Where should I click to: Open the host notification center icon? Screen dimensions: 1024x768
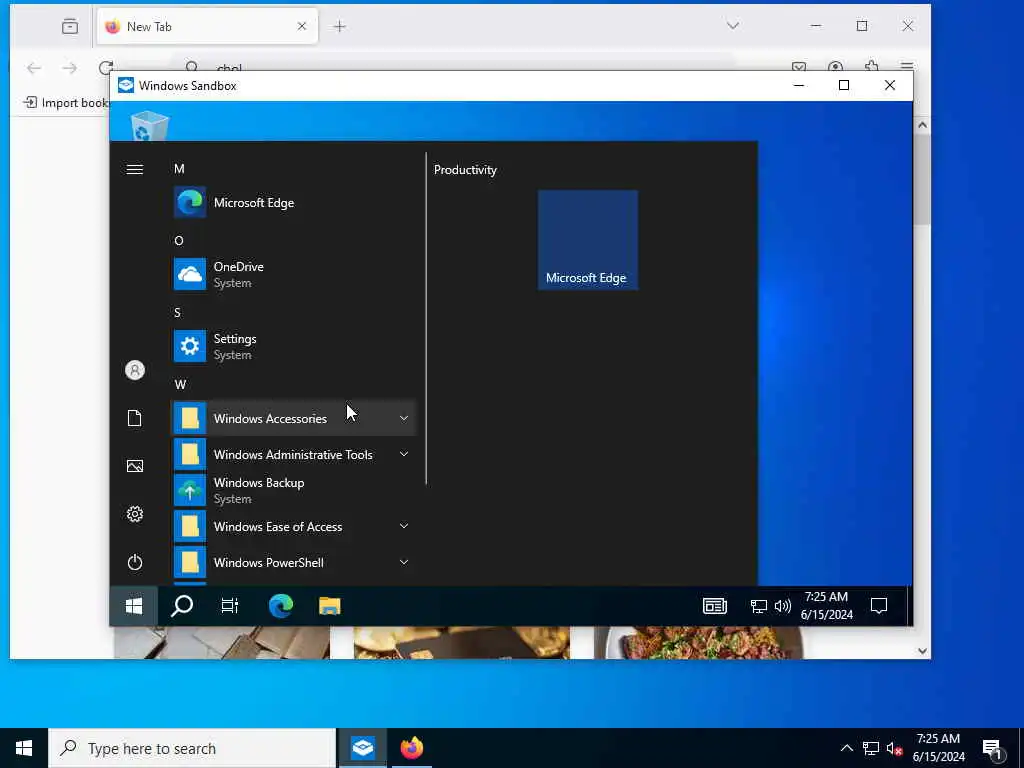992,748
